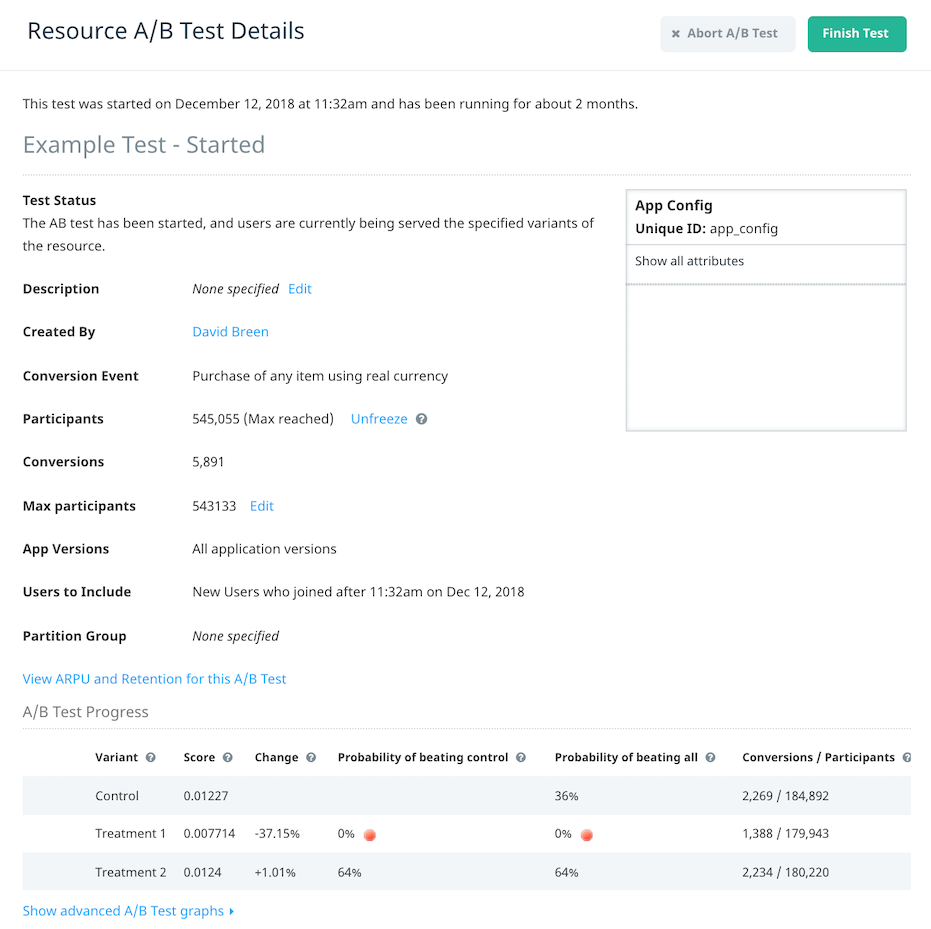Screen dimensions: 931x929
Task: Expand Show all attributes in App Config
Action: (689, 261)
